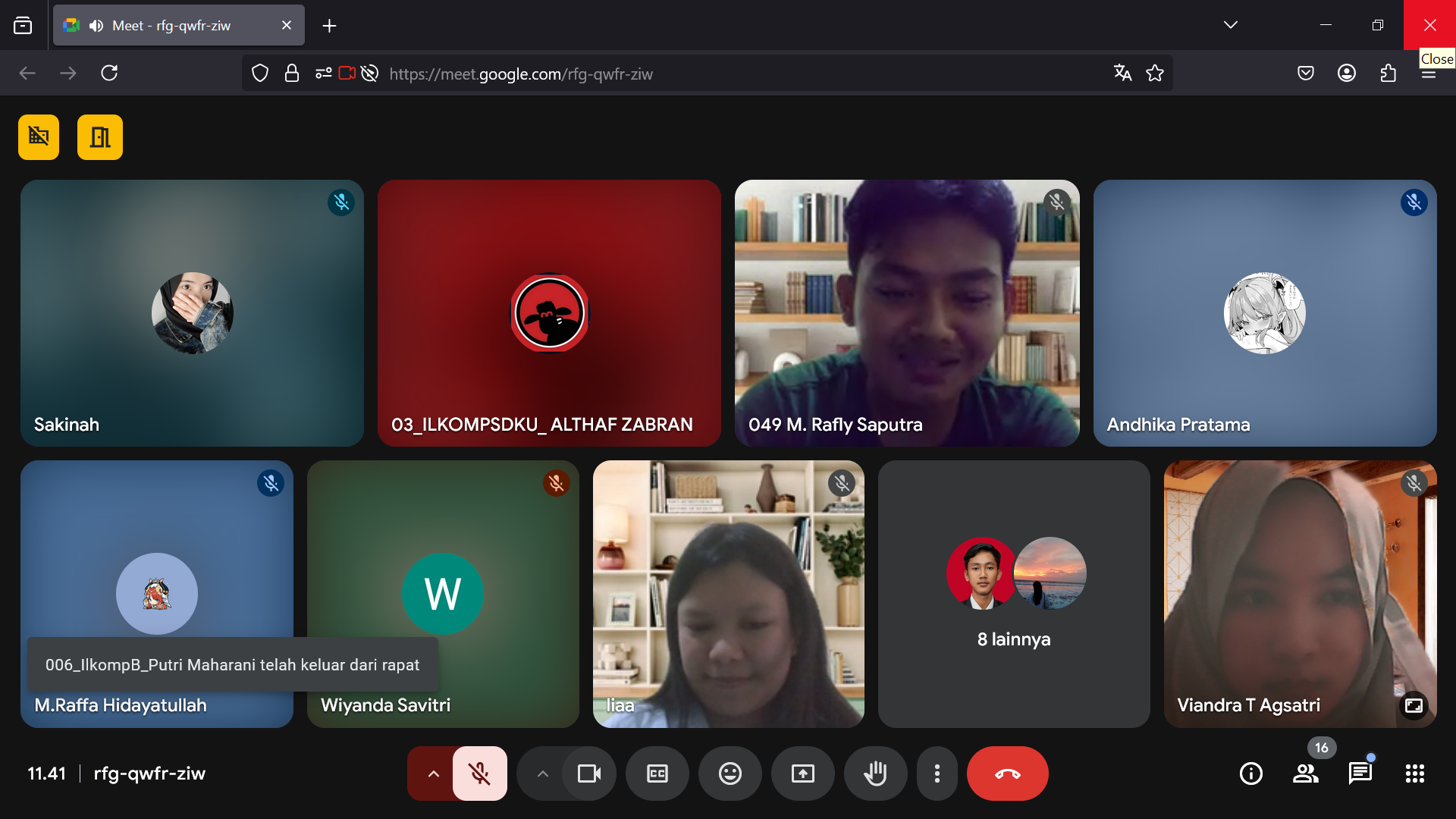
Task: Select the Meet - rfg-qwfr-ziw tab
Action: [178, 25]
